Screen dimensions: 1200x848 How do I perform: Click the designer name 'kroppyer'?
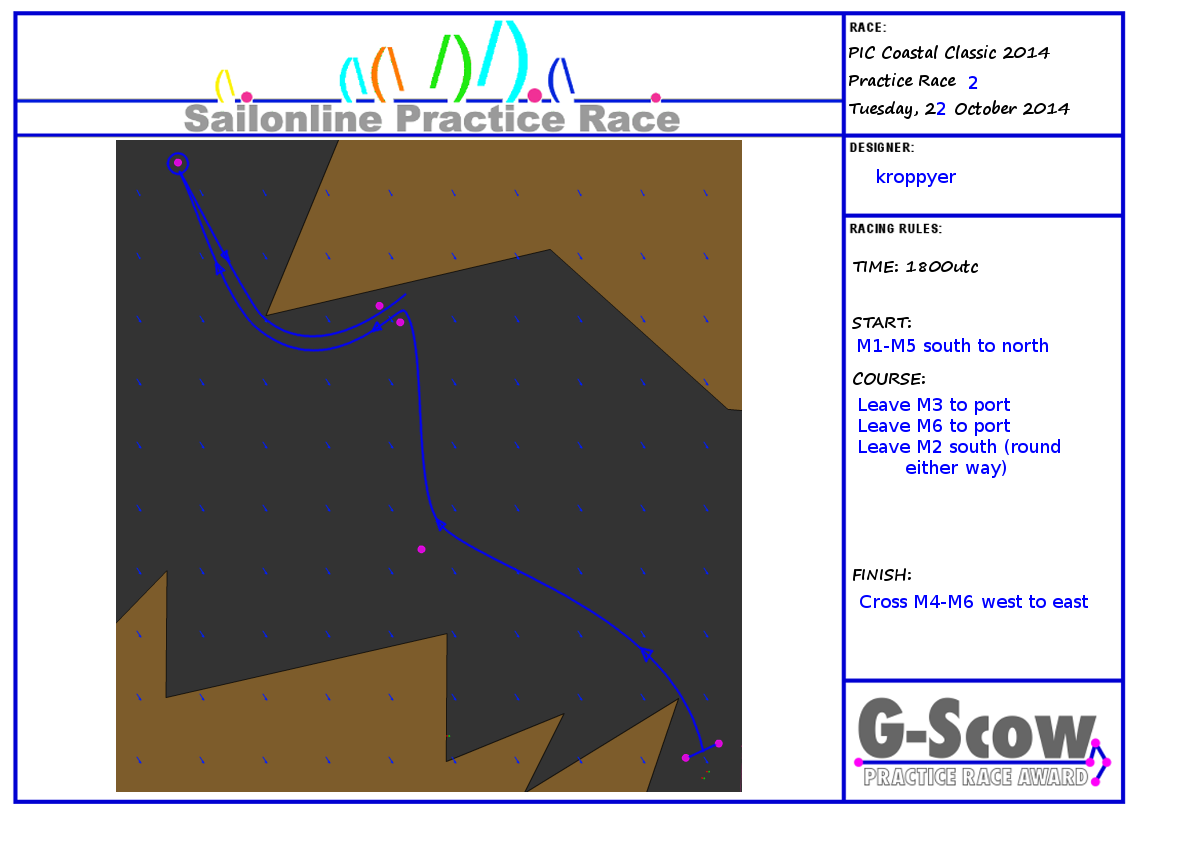coord(916,177)
